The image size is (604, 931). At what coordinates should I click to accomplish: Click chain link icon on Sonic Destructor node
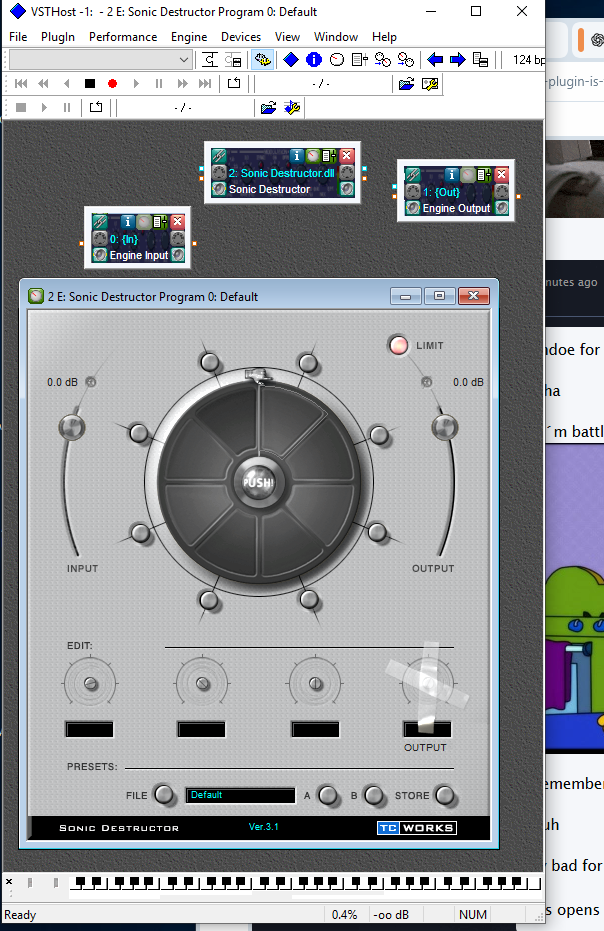[219, 156]
